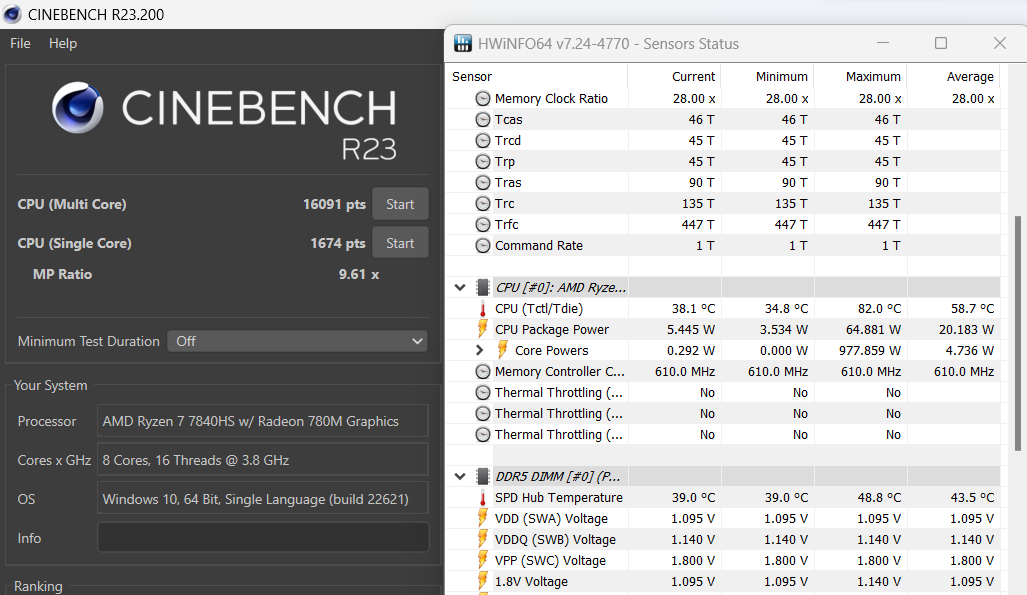Screen dimensions: 1027x595
Task: Click the OS field in Cinebench
Action: (263, 499)
